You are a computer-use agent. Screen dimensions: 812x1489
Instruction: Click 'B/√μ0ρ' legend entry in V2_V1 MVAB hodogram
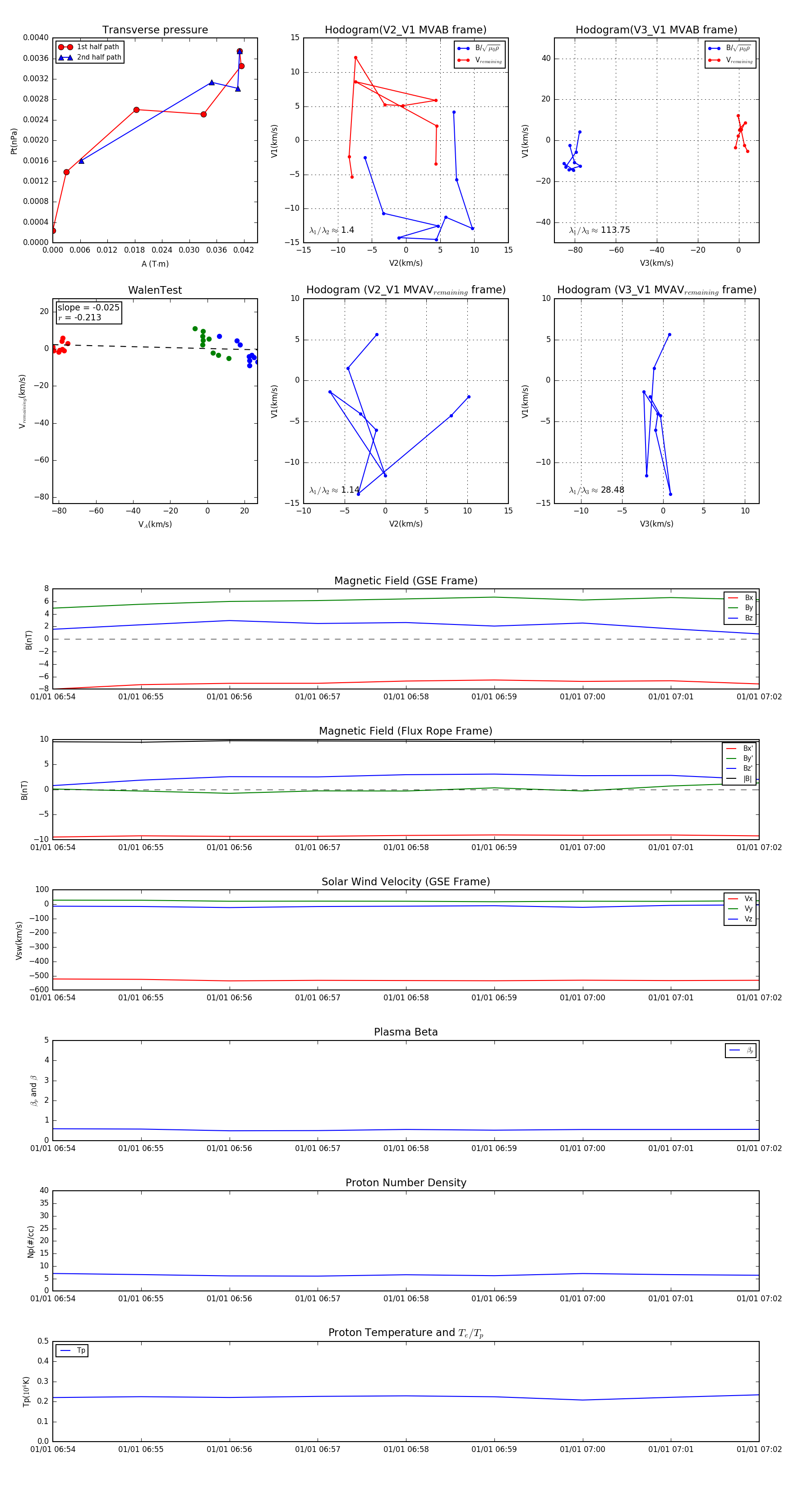tap(479, 49)
